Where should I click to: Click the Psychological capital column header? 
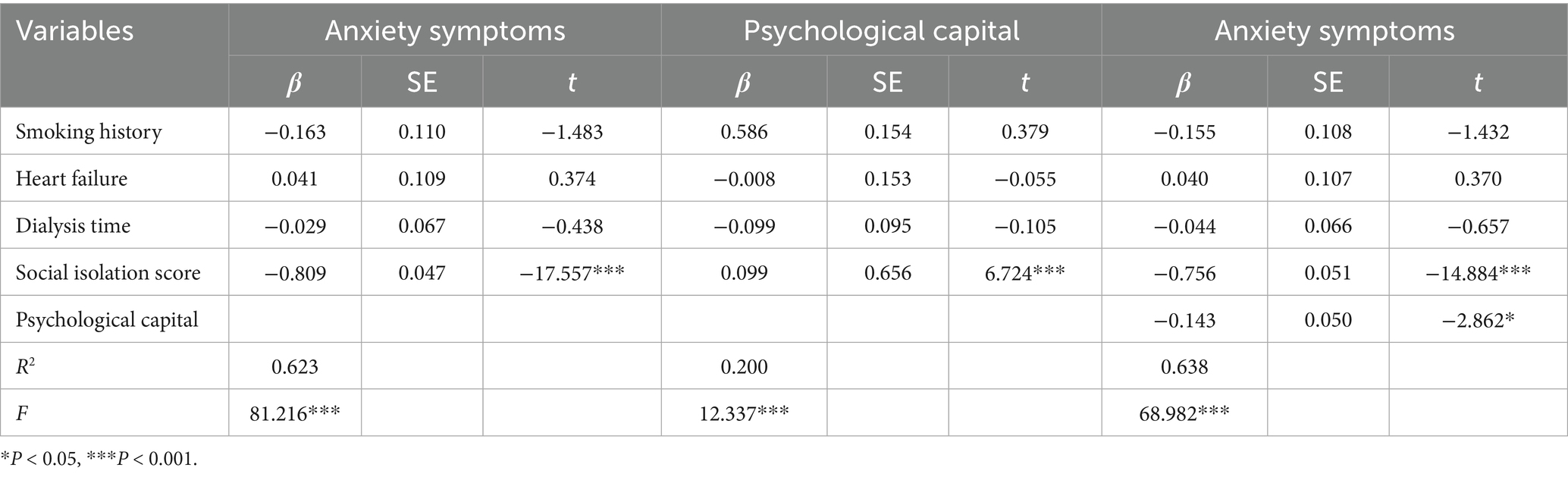coord(881,31)
